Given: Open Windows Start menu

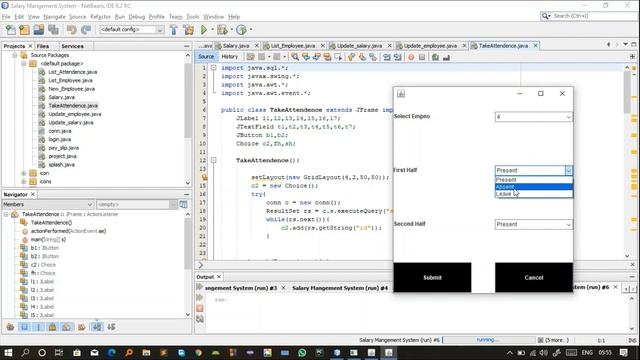Looking at the screenshot, I should pyautogui.click(x=8, y=353).
